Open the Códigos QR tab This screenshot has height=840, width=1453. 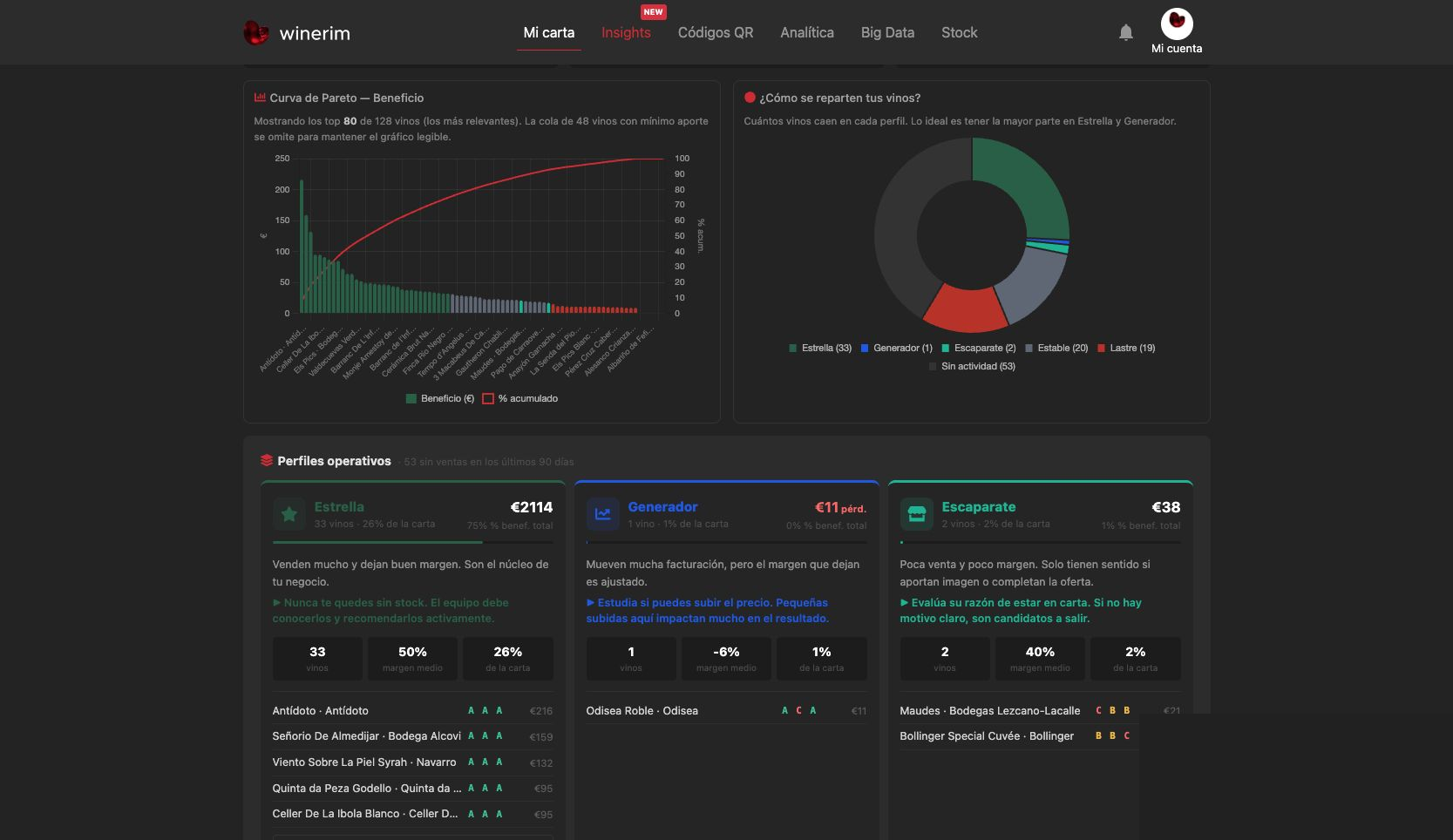click(x=716, y=32)
